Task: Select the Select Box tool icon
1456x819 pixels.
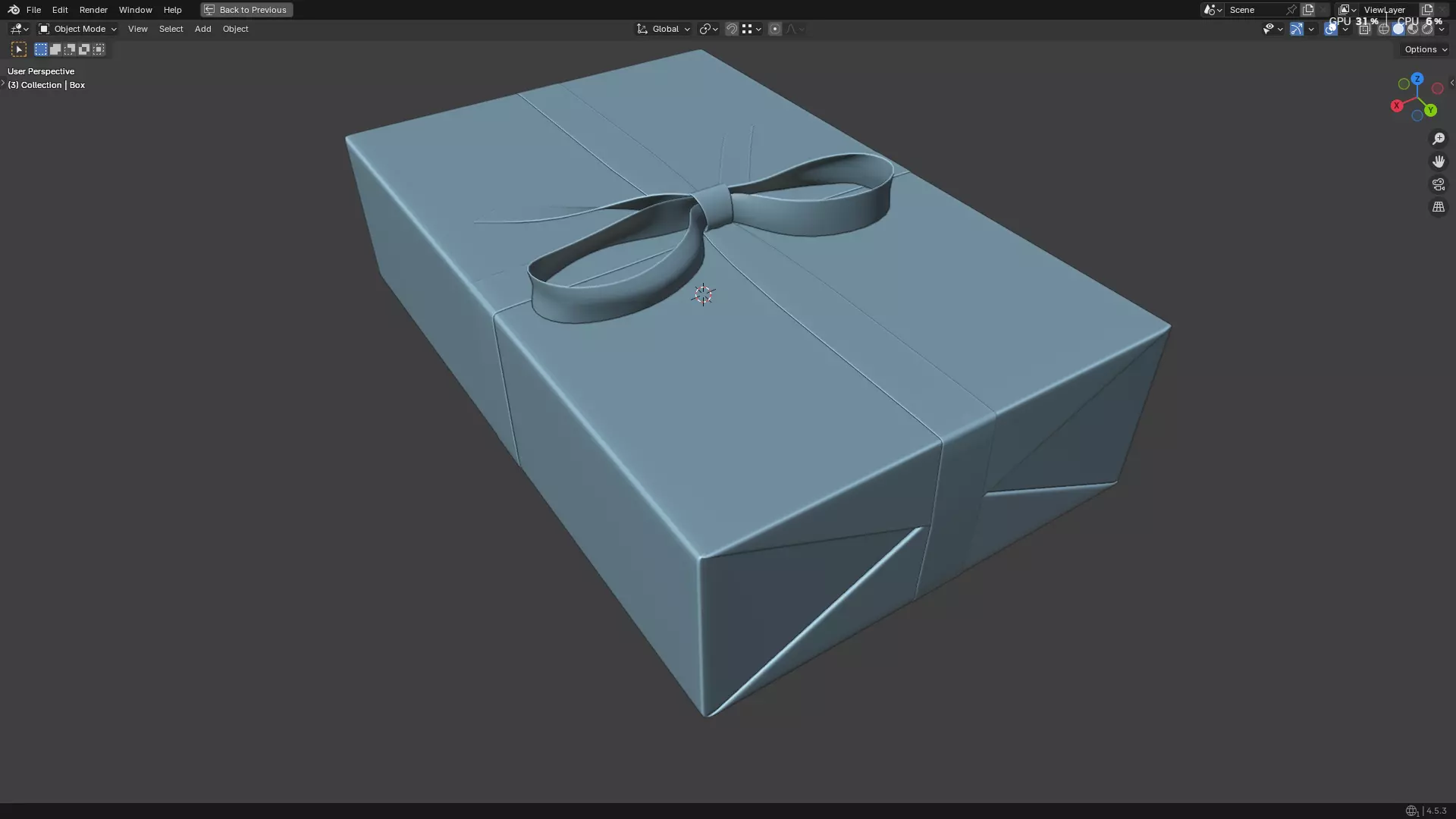Action: tap(19, 49)
